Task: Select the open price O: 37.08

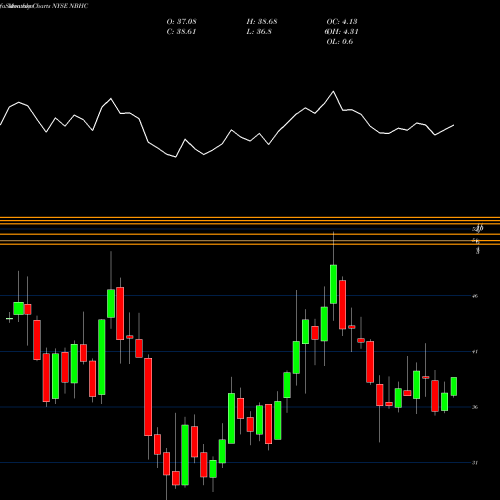Action: 182,21
